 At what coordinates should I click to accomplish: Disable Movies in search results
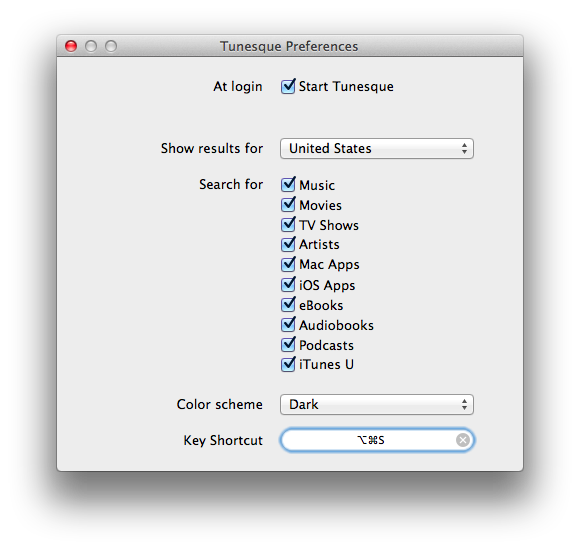coord(288,205)
